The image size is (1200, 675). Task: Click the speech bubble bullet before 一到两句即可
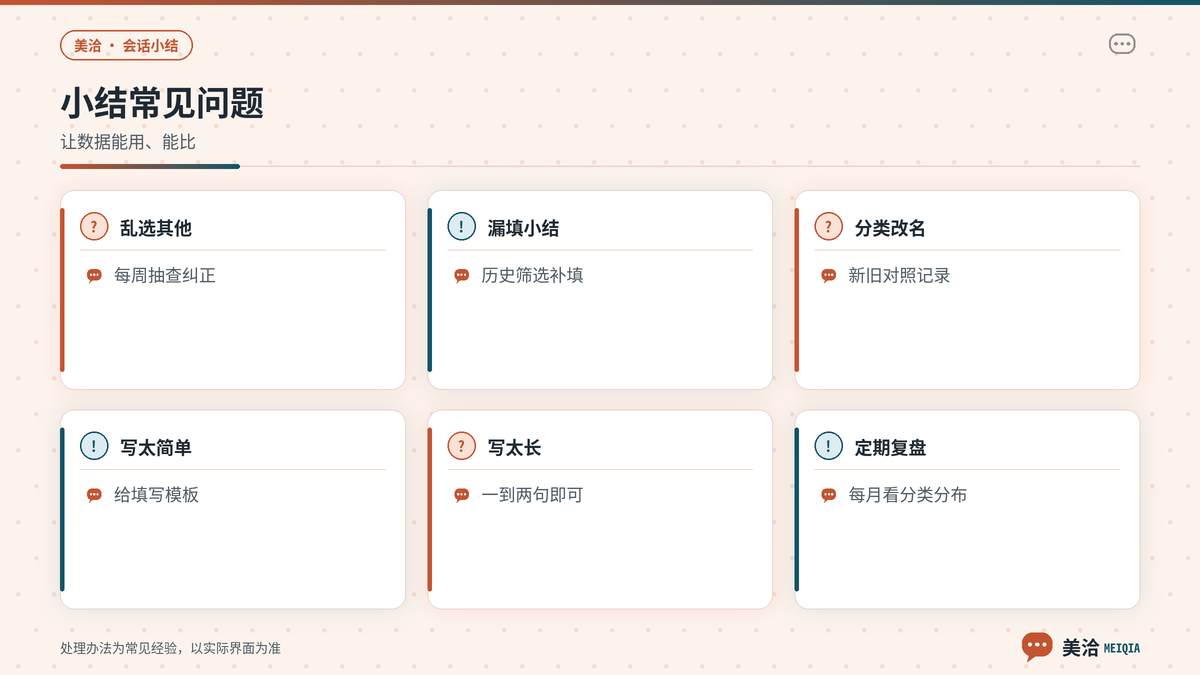pyautogui.click(x=461, y=495)
